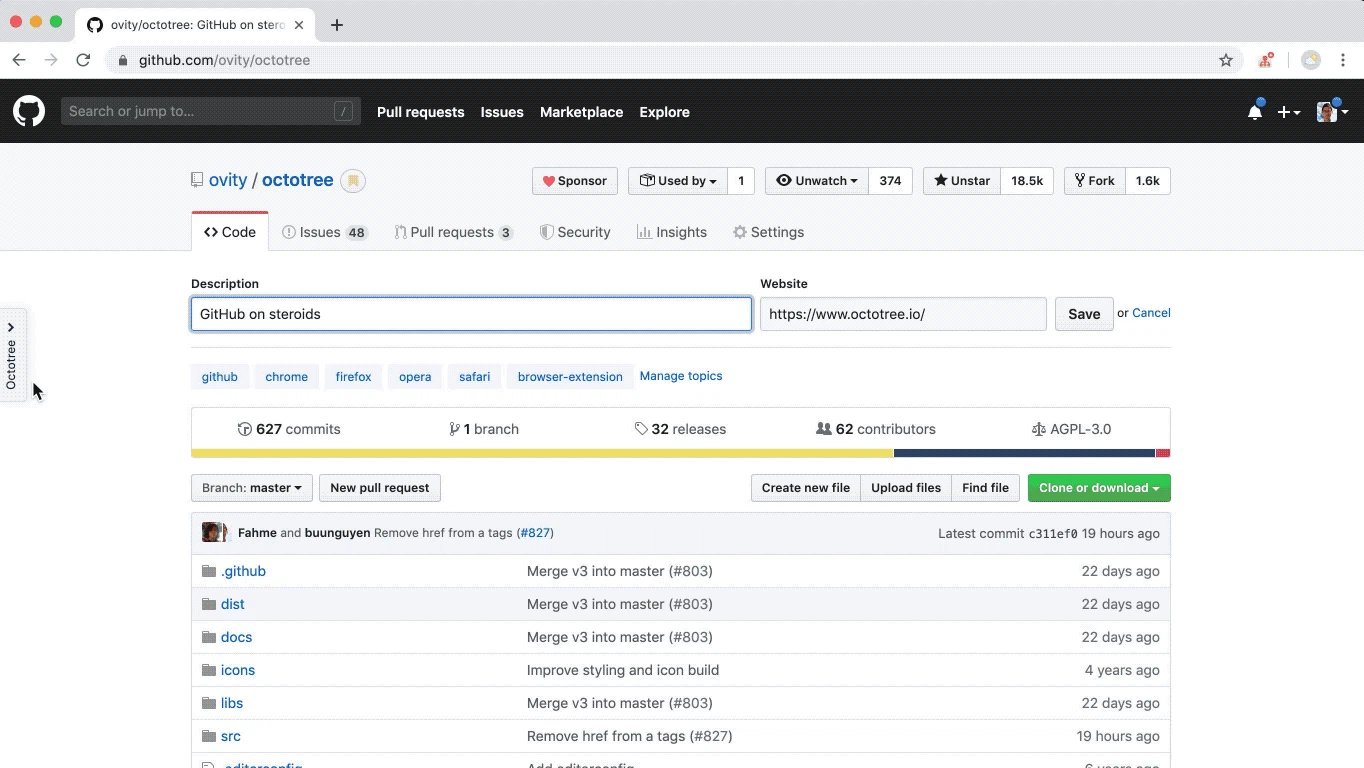This screenshot has width=1364, height=768.
Task: Expand the Octotree sidebar toggle
Action: (12, 355)
